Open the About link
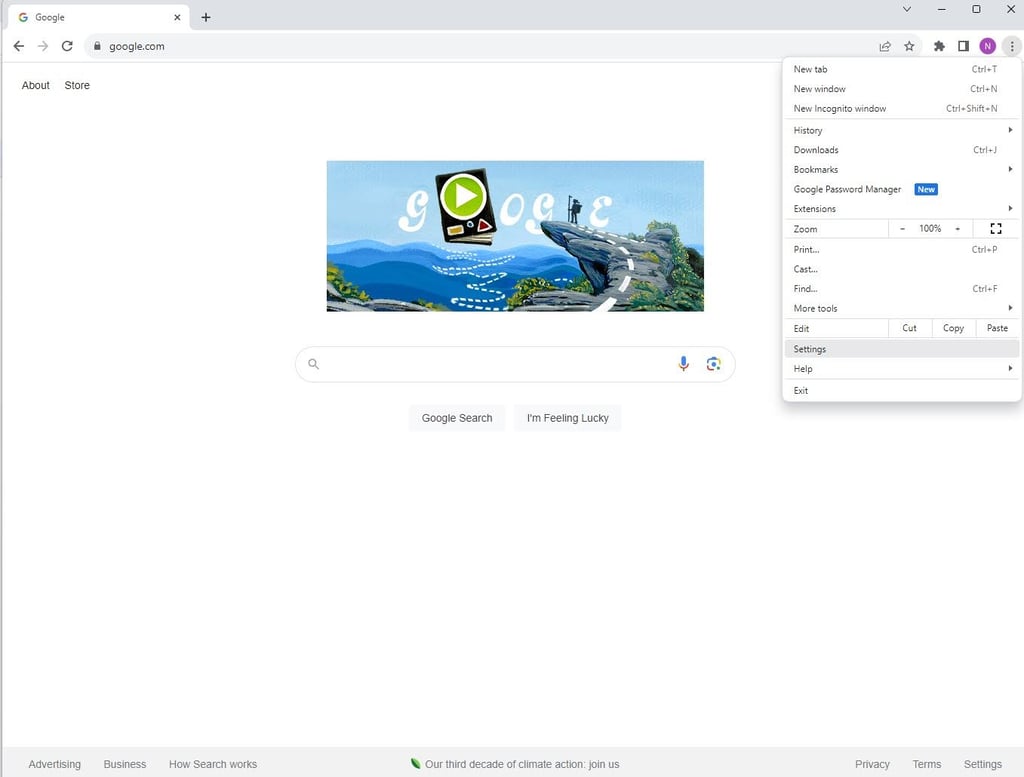 tap(35, 85)
